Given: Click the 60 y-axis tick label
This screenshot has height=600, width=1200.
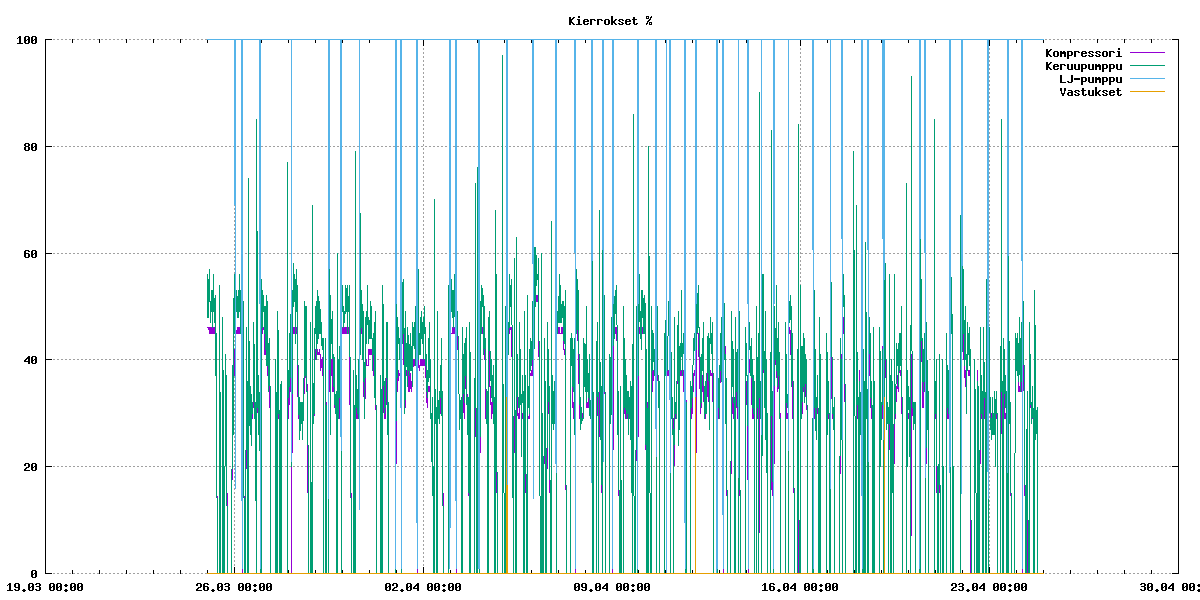Looking at the screenshot, I should [30, 254].
